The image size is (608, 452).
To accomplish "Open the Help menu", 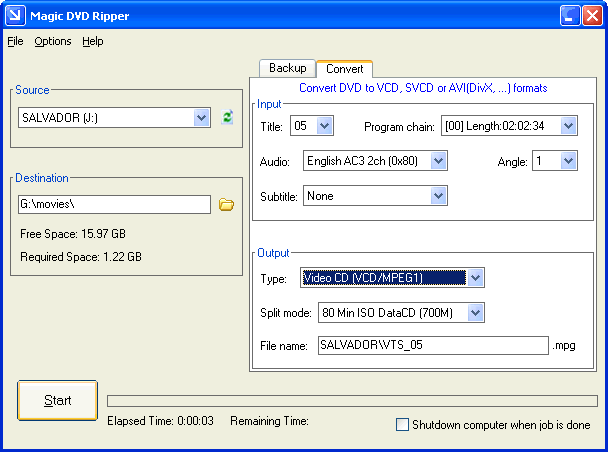I will 93,41.
